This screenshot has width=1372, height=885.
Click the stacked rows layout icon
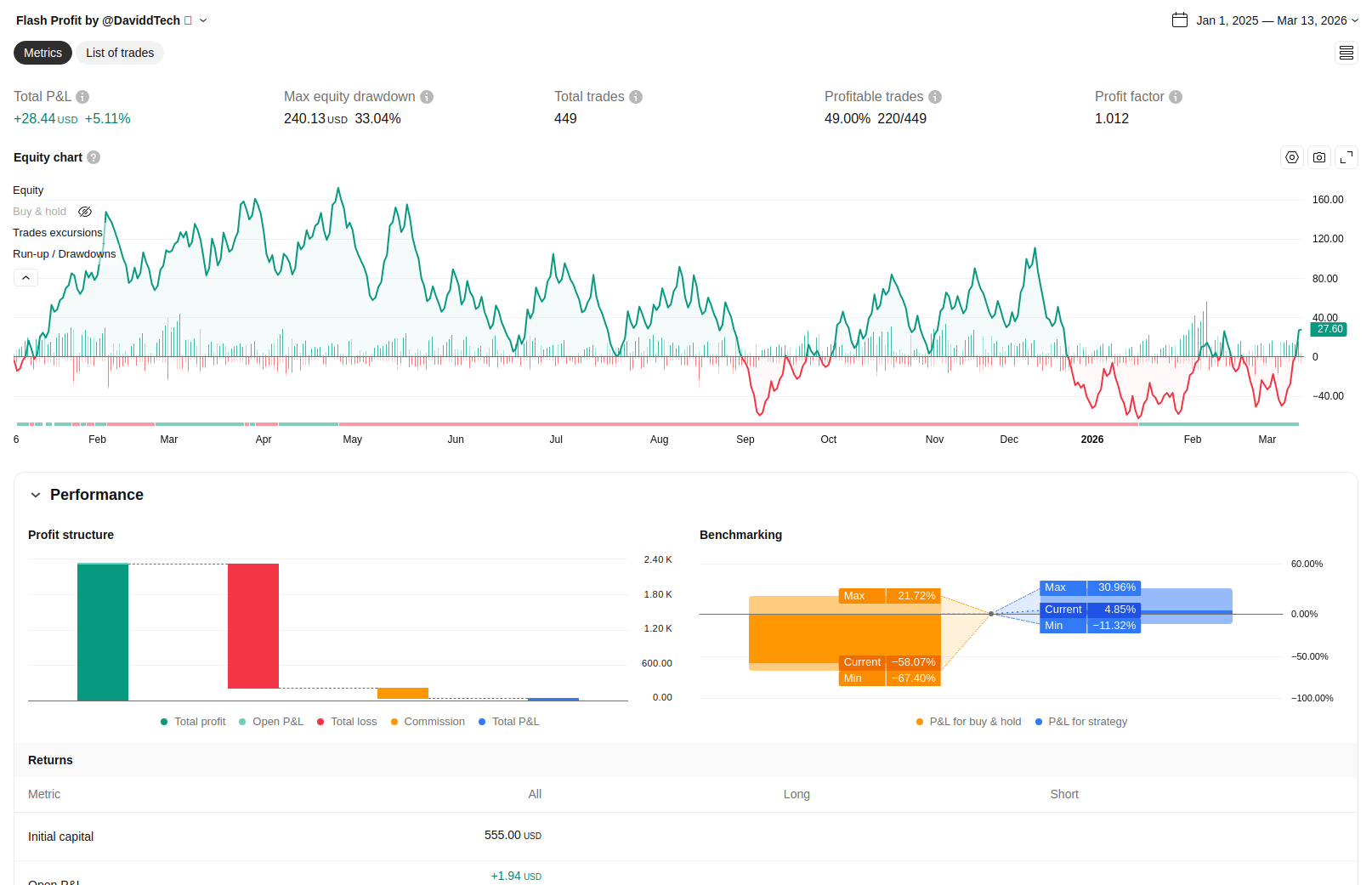(x=1346, y=54)
